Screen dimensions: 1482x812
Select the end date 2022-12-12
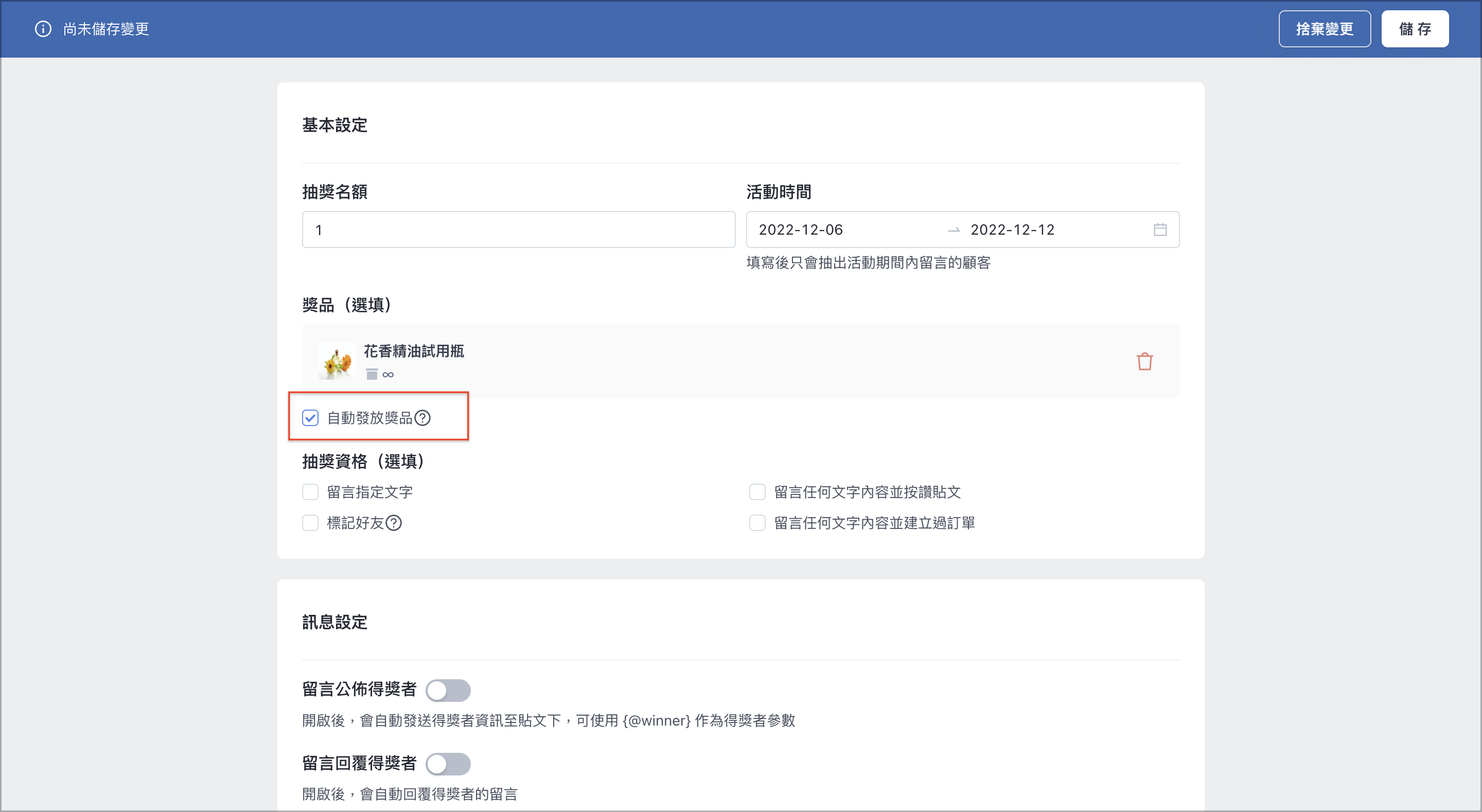[1013, 230]
